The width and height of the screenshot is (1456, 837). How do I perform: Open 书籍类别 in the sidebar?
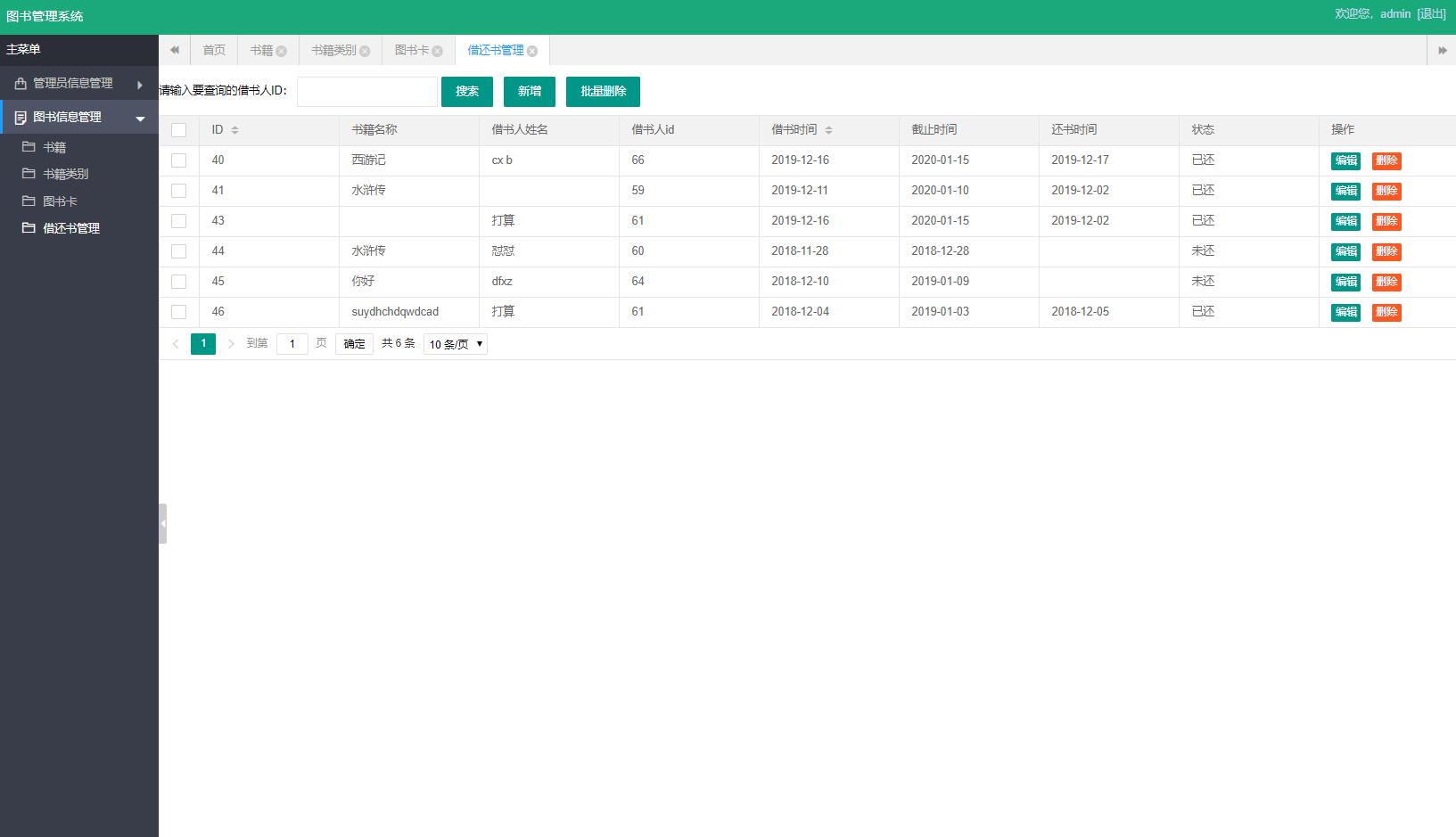coord(66,174)
